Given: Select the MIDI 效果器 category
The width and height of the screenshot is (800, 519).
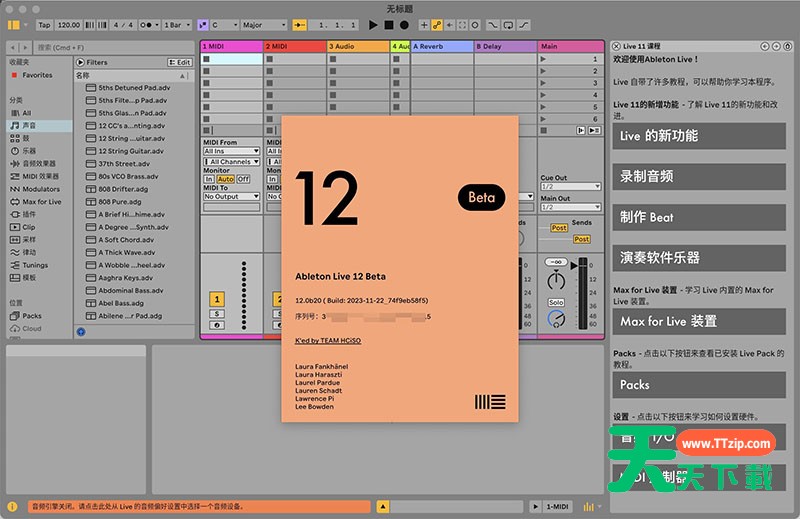Looking at the screenshot, I should 40,176.
